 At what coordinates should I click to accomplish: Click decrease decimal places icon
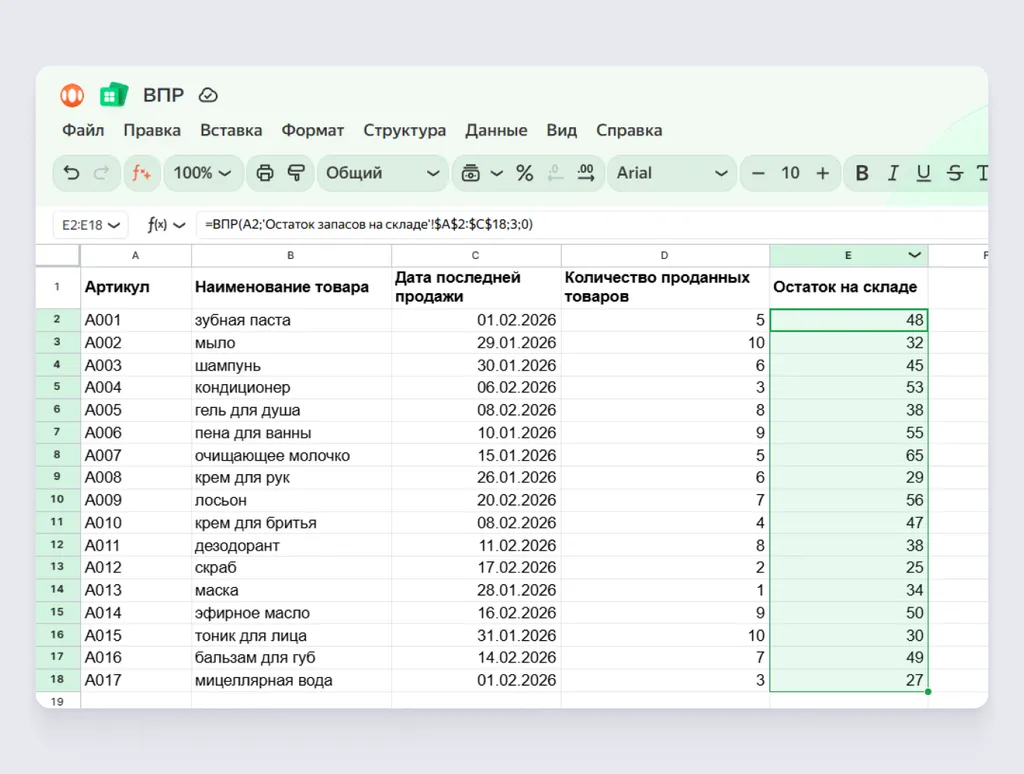[555, 173]
